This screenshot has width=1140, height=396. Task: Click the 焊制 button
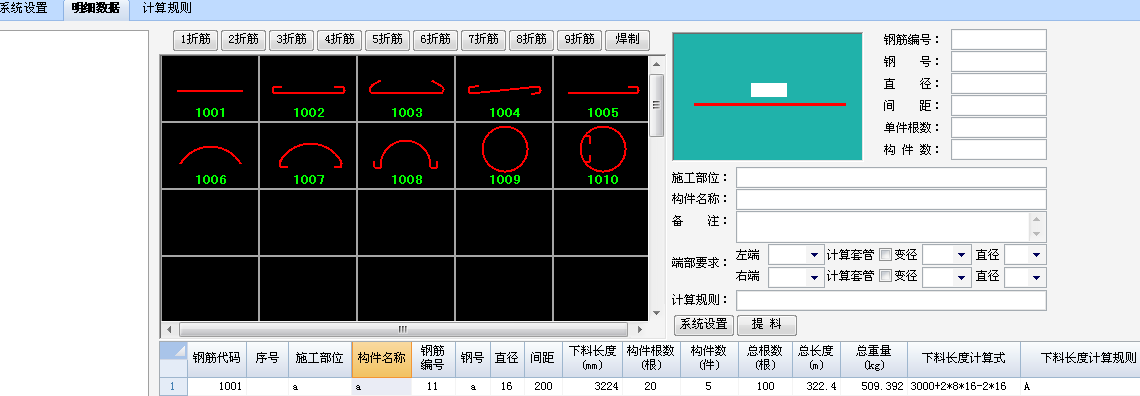[627, 39]
